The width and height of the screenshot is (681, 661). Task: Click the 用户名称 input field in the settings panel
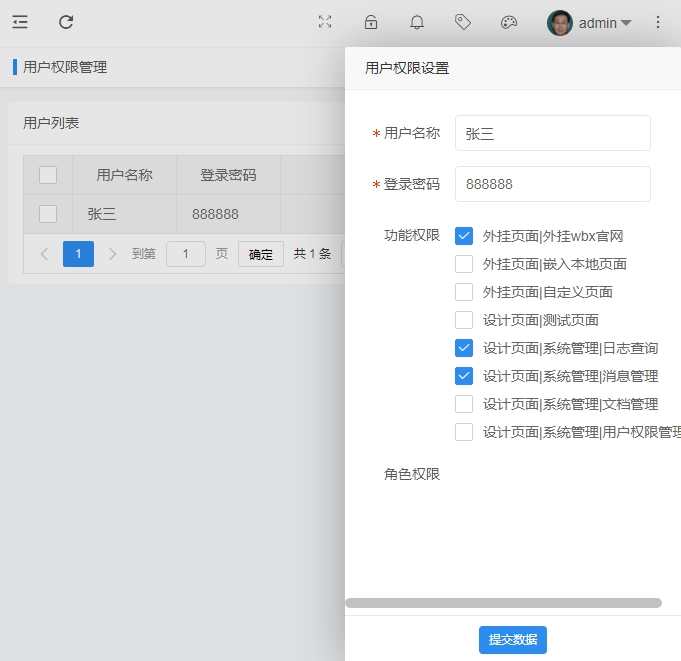click(x=552, y=133)
